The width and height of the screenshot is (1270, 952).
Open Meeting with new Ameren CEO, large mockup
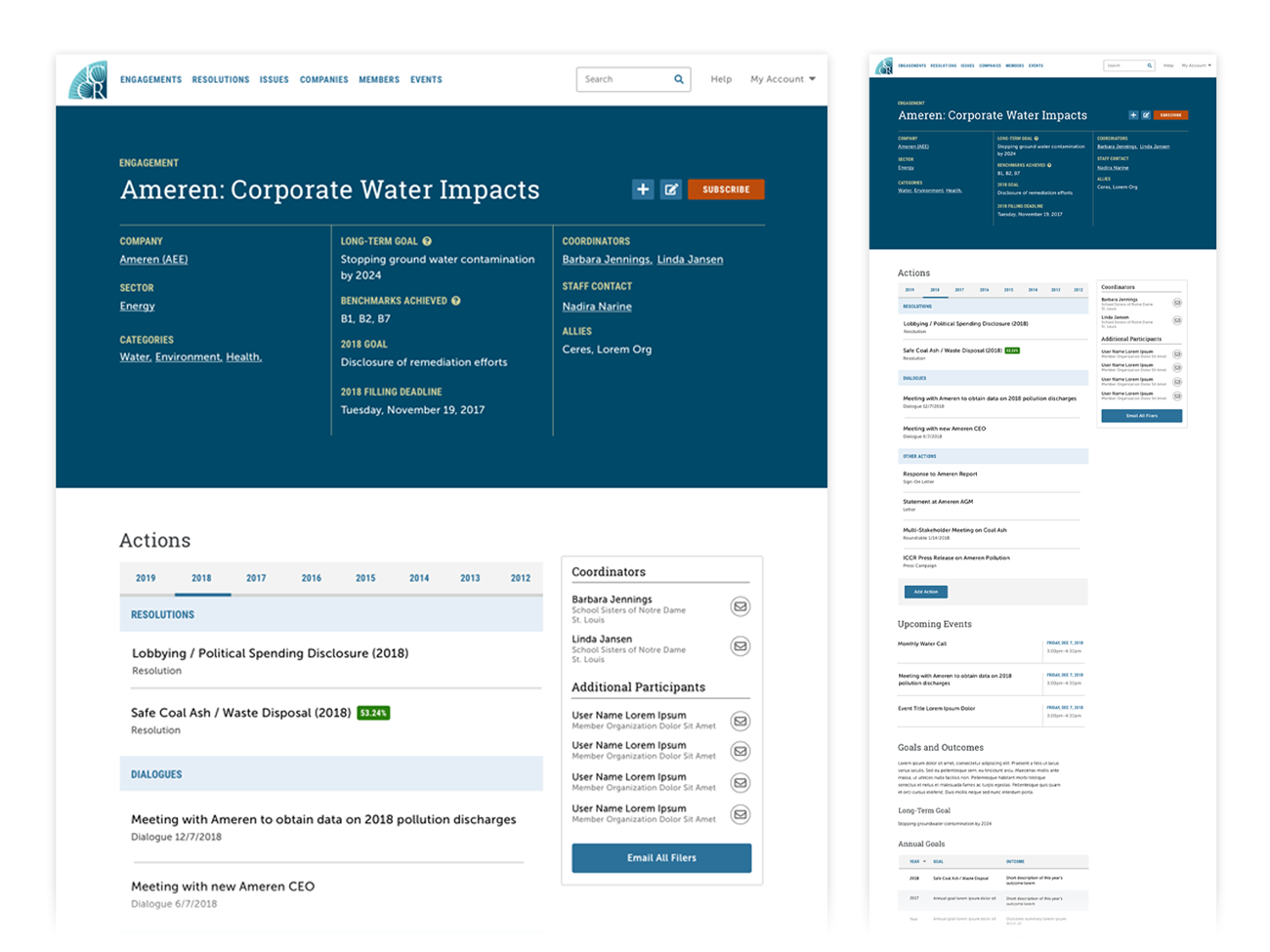click(223, 887)
